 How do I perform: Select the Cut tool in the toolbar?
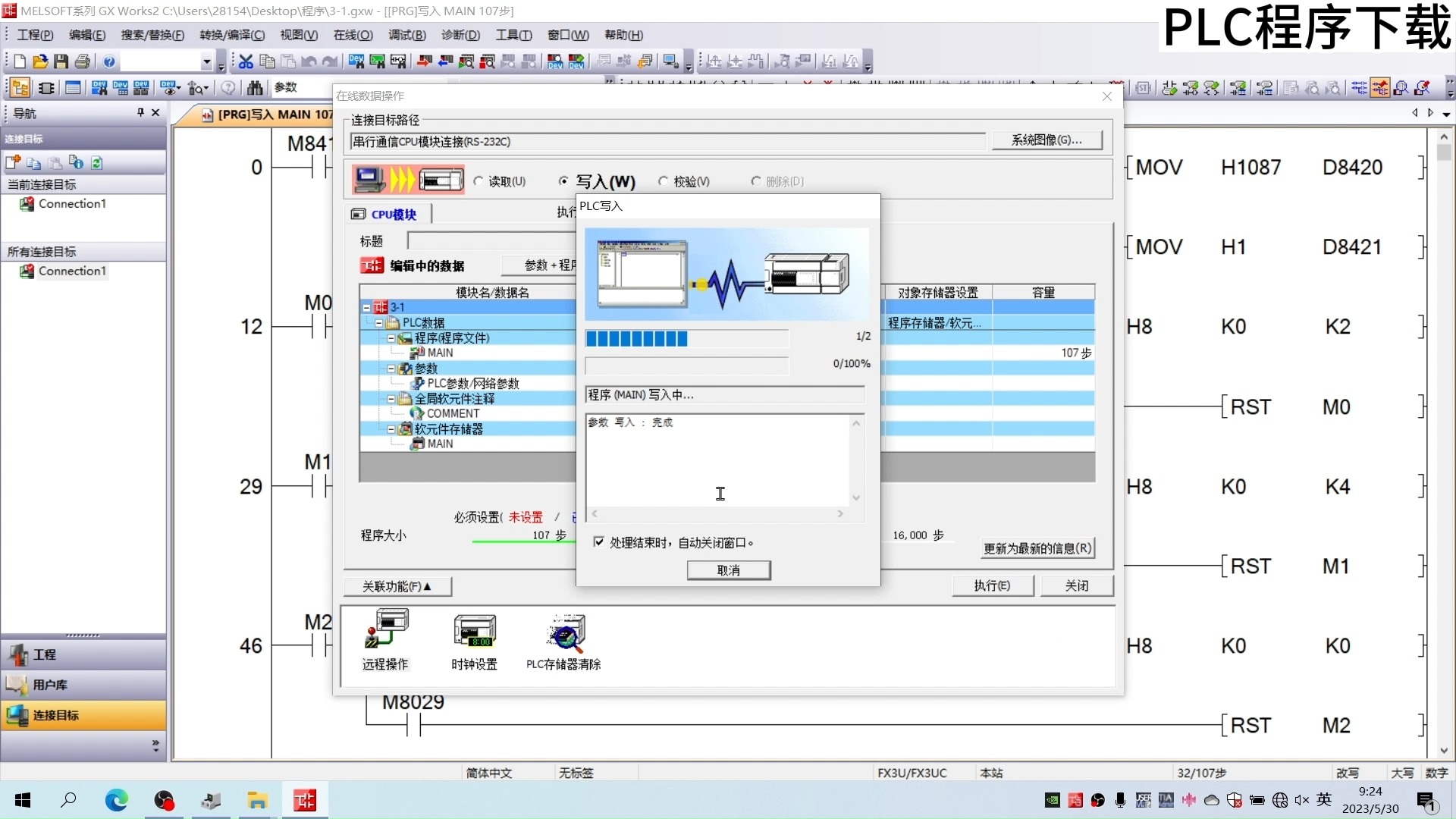coord(244,61)
